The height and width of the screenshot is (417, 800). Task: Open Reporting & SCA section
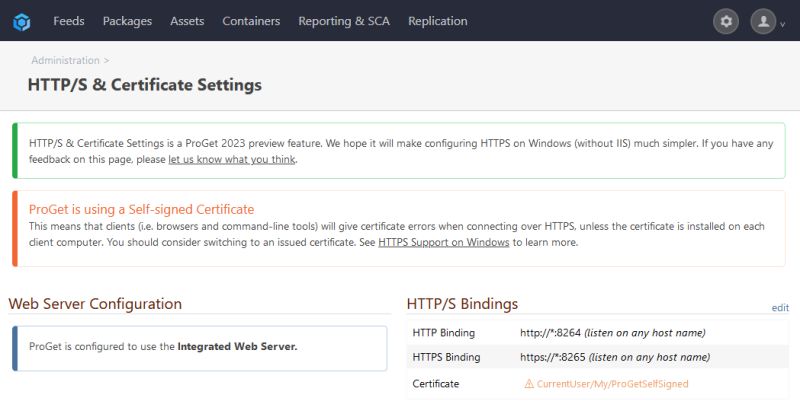coord(344,21)
